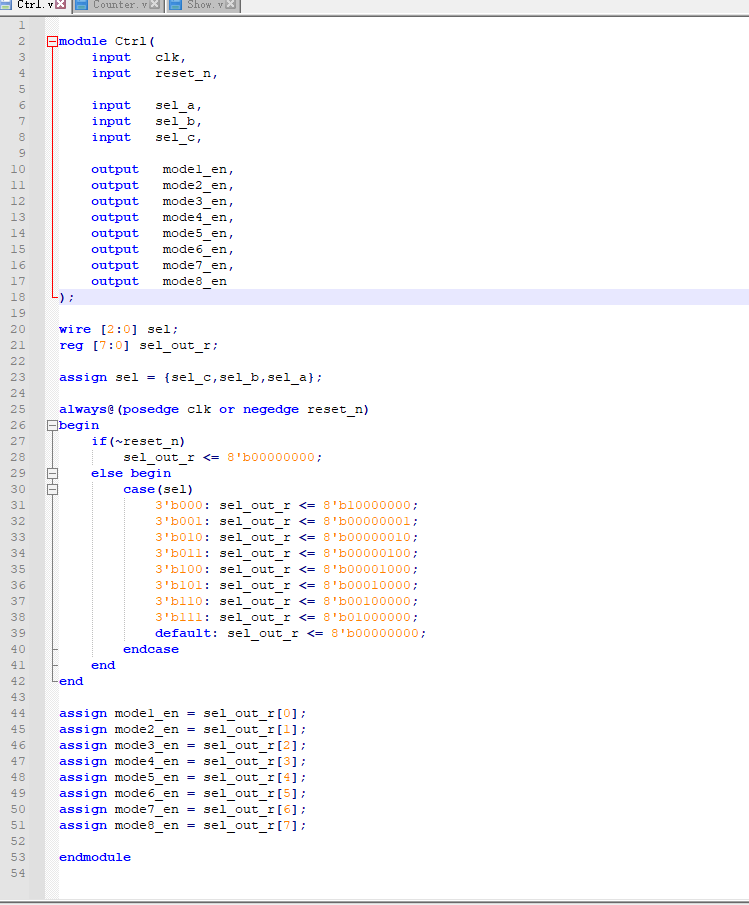Image resolution: width=749 pixels, height=905 pixels.
Task: Click the 'mode4_en,' output port
Action: (x=198, y=218)
